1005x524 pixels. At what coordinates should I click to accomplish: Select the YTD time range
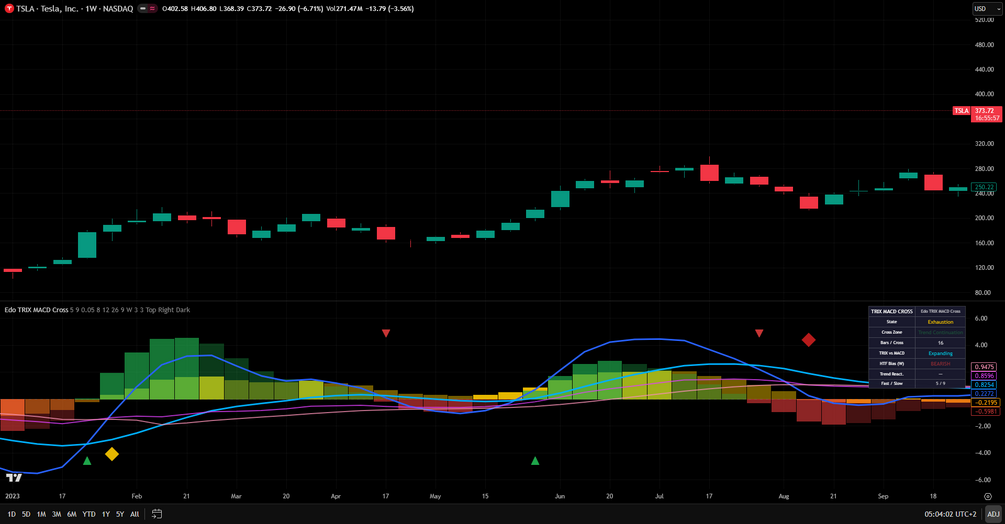point(89,514)
